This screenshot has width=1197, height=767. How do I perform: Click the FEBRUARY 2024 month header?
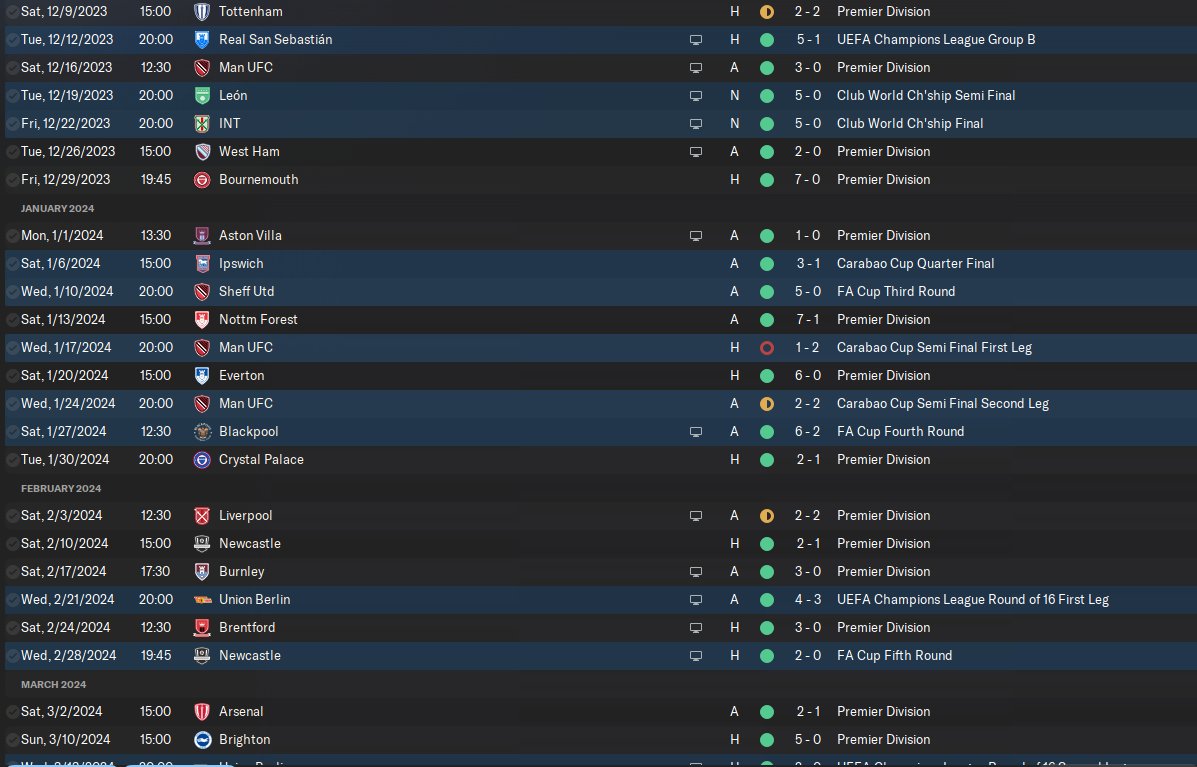click(61, 488)
